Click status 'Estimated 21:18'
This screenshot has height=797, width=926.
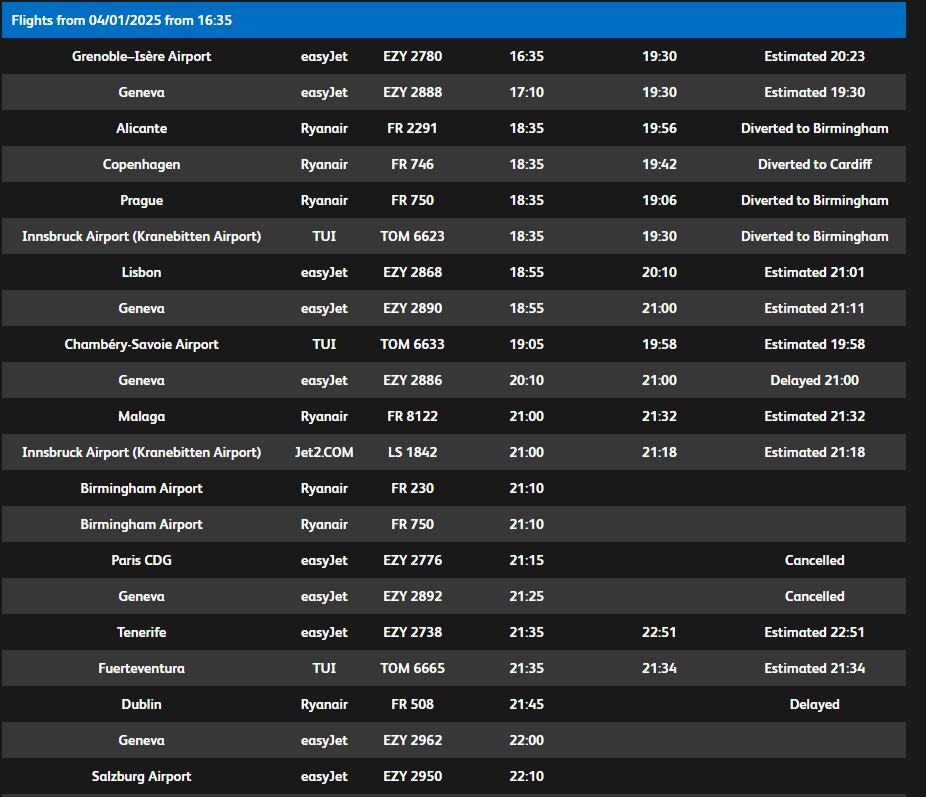(x=814, y=452)
